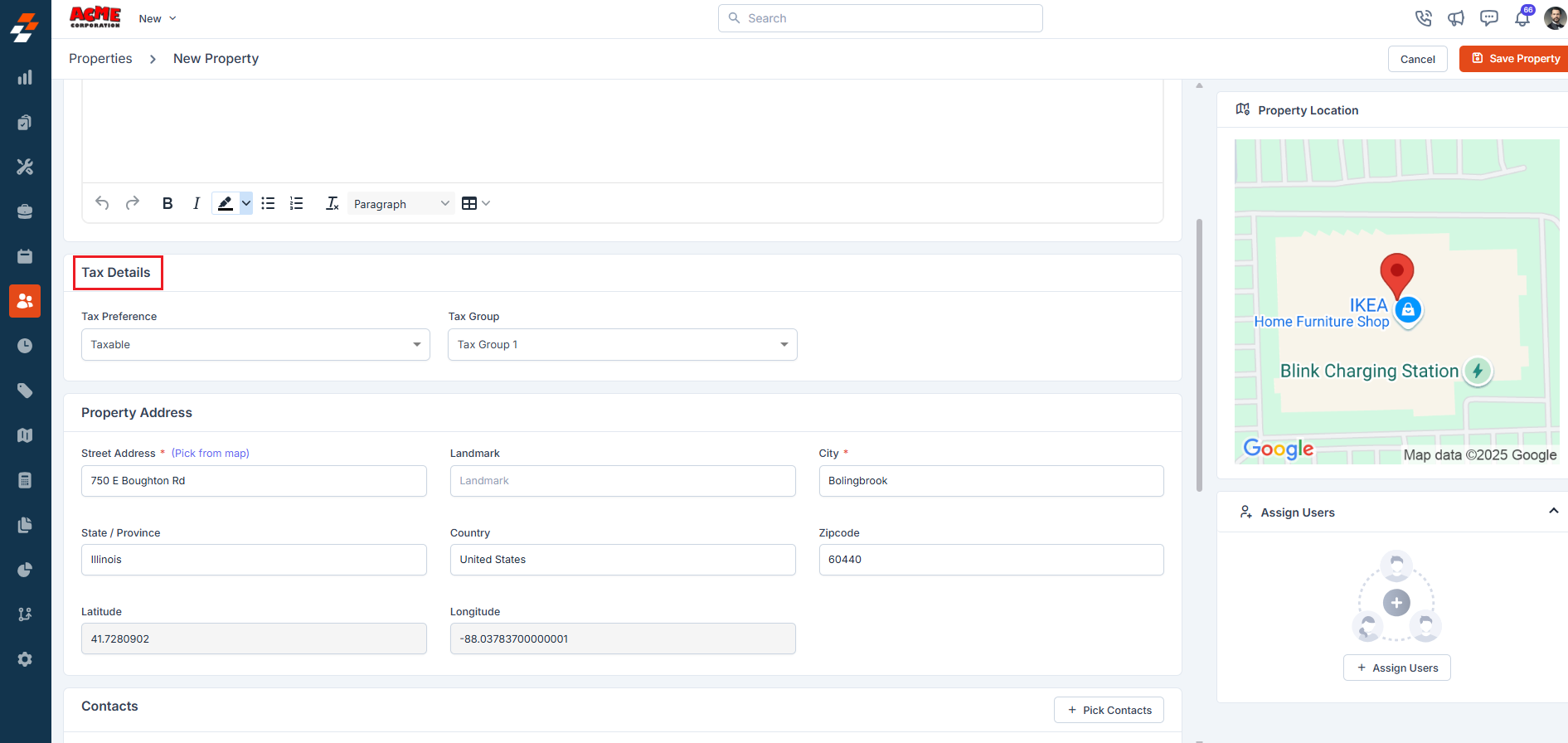
Task: Open the Tax Preference dropdown
Action: coord(255,345)
